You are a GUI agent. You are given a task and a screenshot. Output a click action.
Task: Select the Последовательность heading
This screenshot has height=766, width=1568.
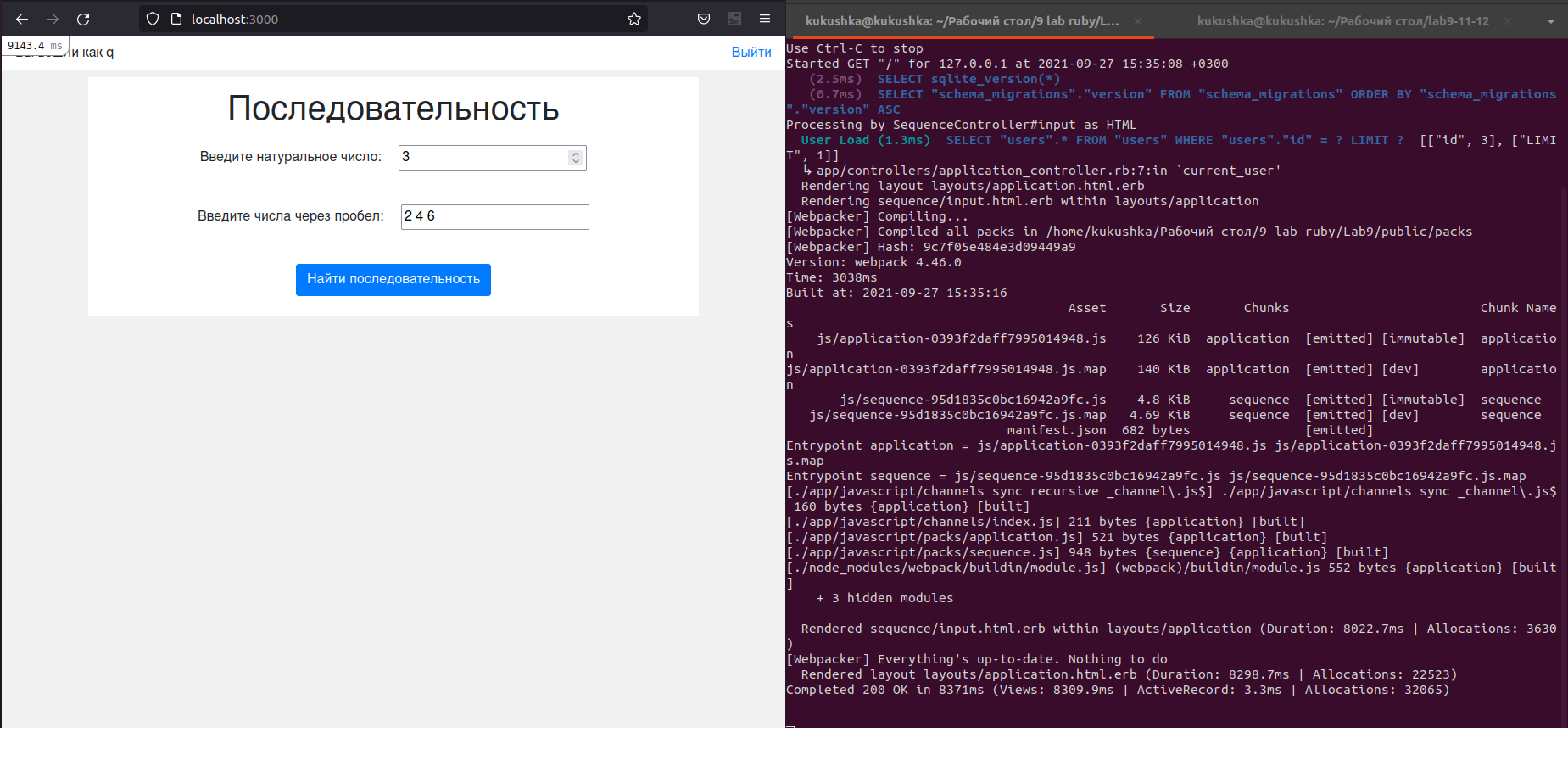coord(393,109)
